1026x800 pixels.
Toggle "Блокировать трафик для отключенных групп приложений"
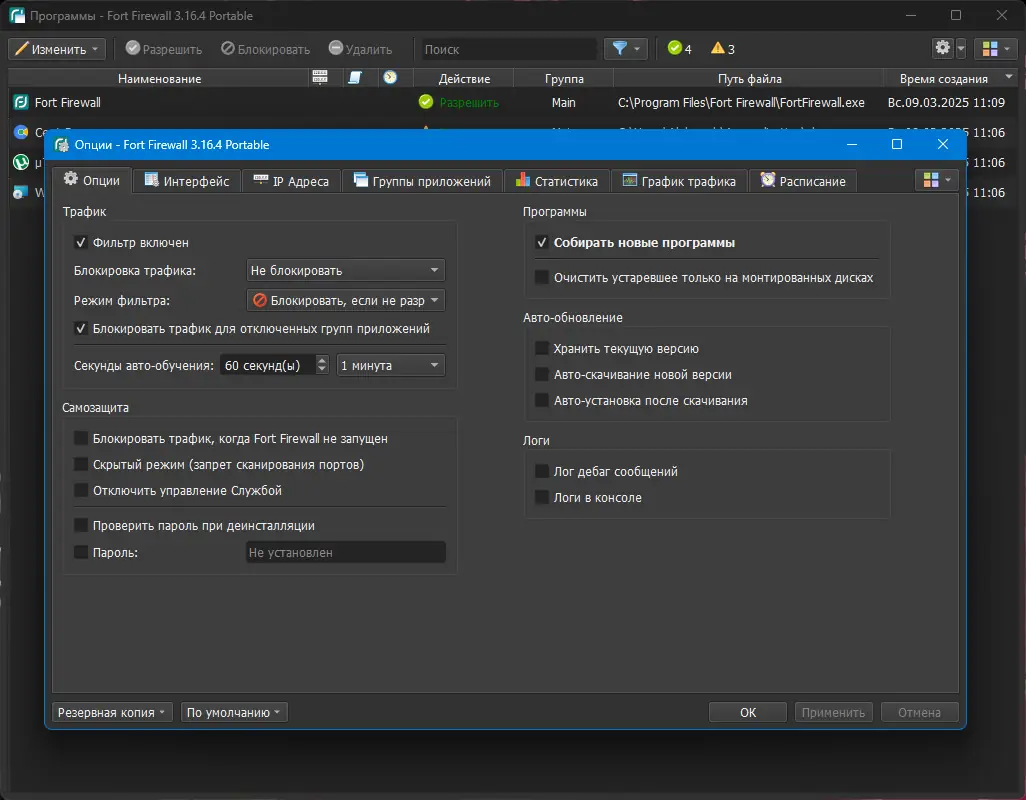click(x=81, y=328)
